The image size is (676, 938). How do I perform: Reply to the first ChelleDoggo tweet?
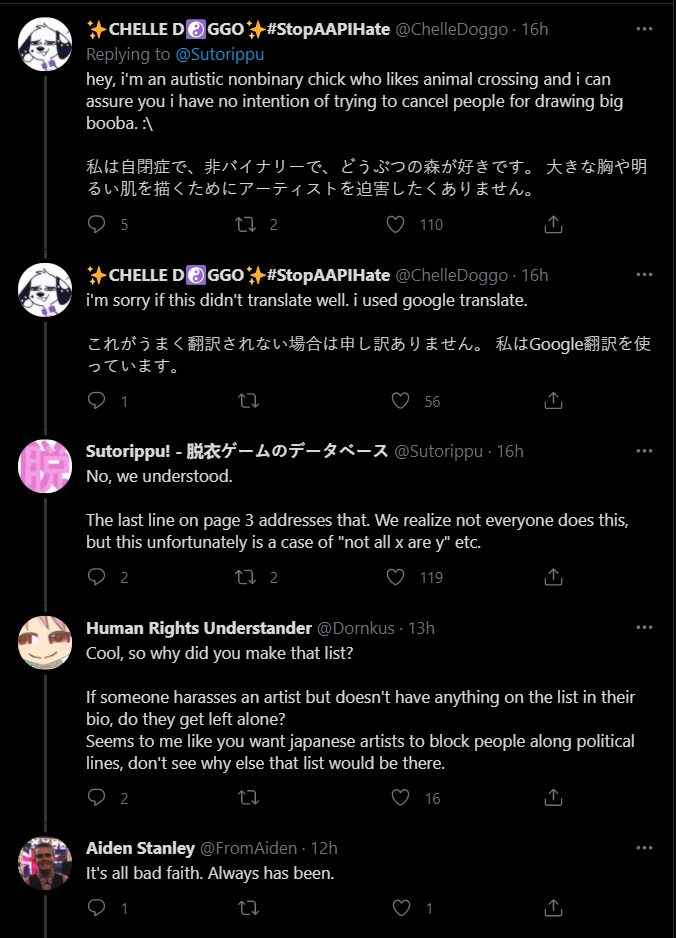pyautogui.click(x=96, y=224)
